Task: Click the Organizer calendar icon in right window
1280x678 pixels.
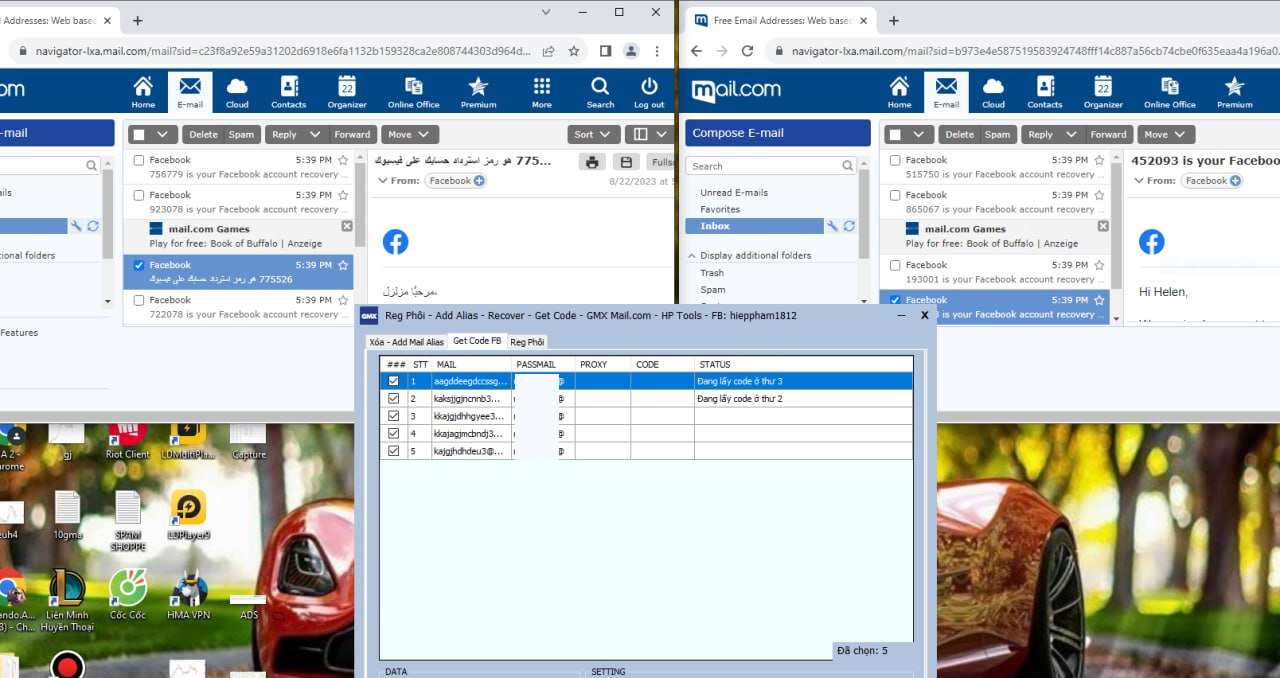Action: (1102, 91)
